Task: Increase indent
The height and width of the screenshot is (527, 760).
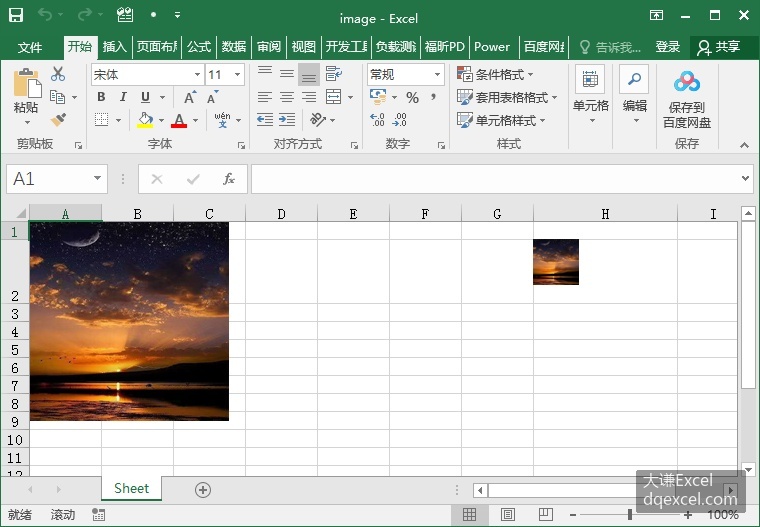Action: coord(287,119)
